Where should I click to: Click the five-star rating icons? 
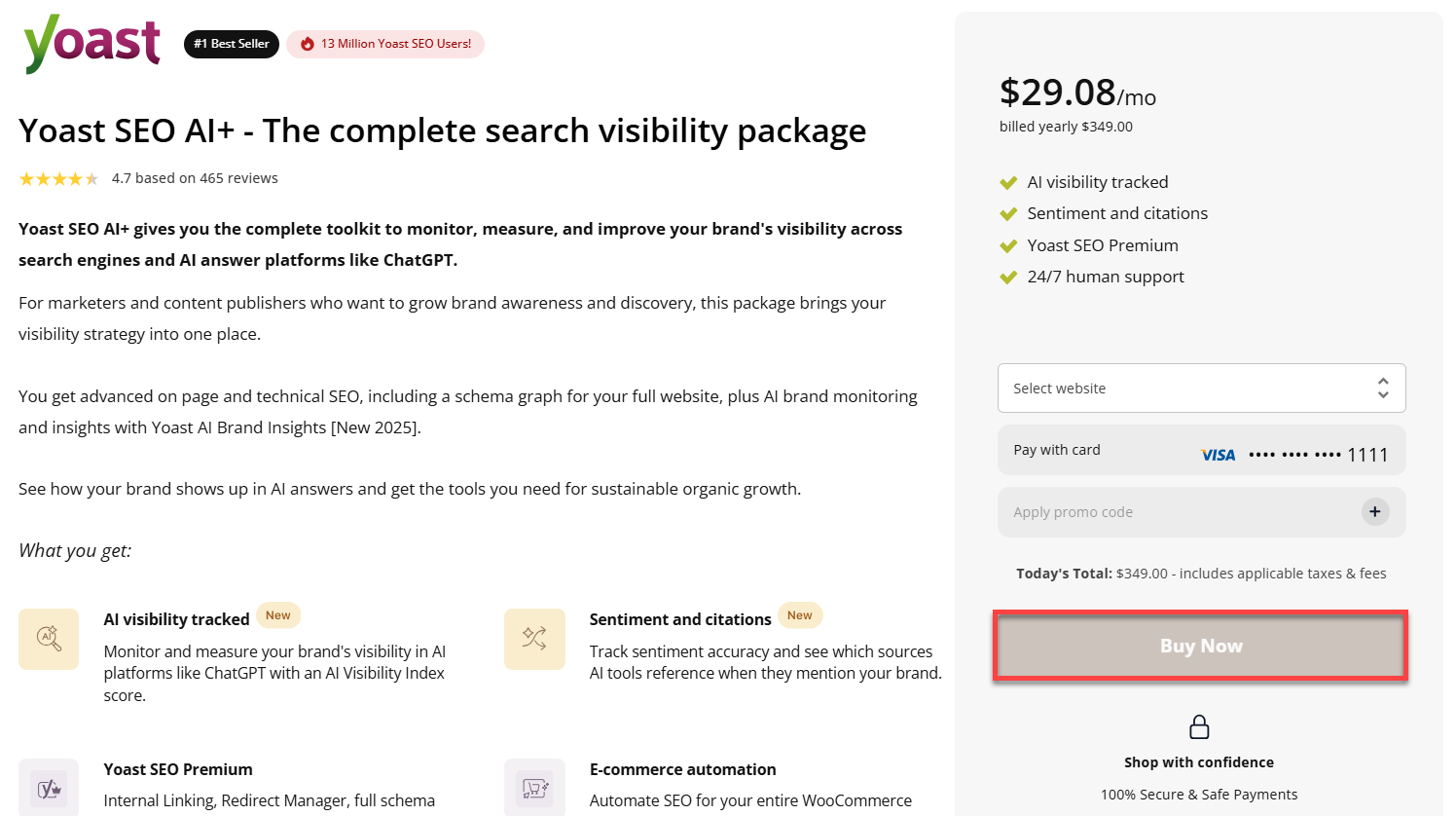click(x=58, y=178)
